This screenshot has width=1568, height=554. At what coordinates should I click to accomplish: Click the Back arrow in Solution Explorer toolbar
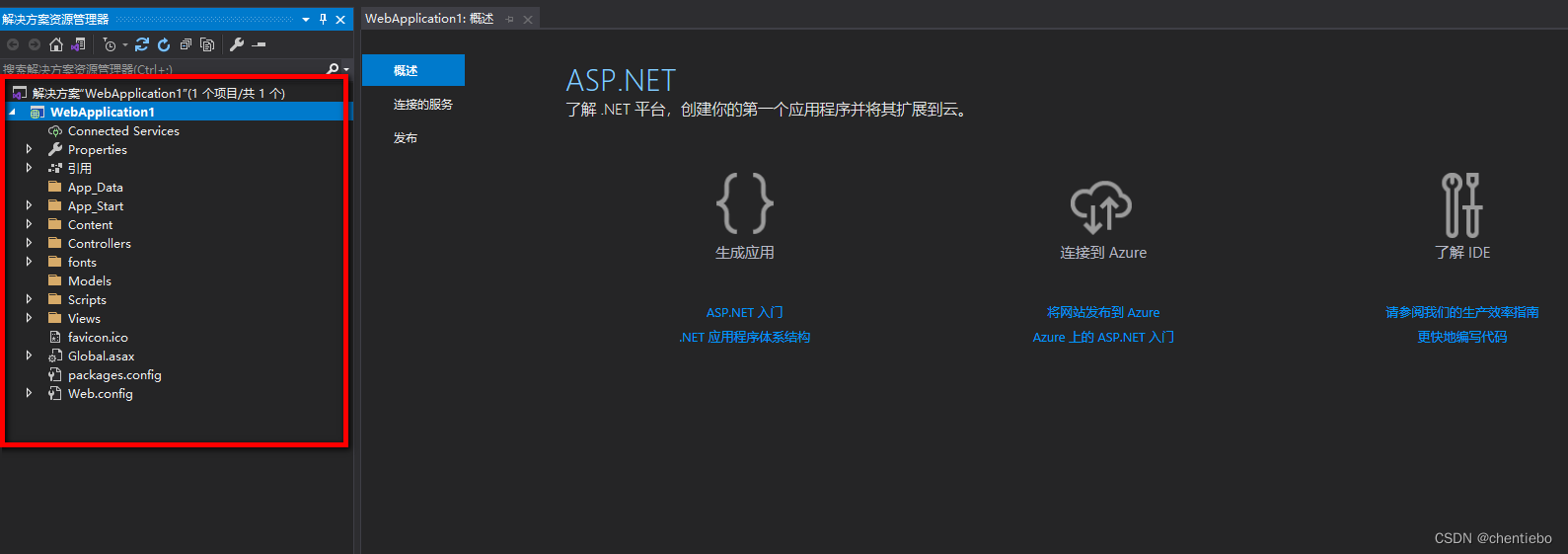coord(13,44)
